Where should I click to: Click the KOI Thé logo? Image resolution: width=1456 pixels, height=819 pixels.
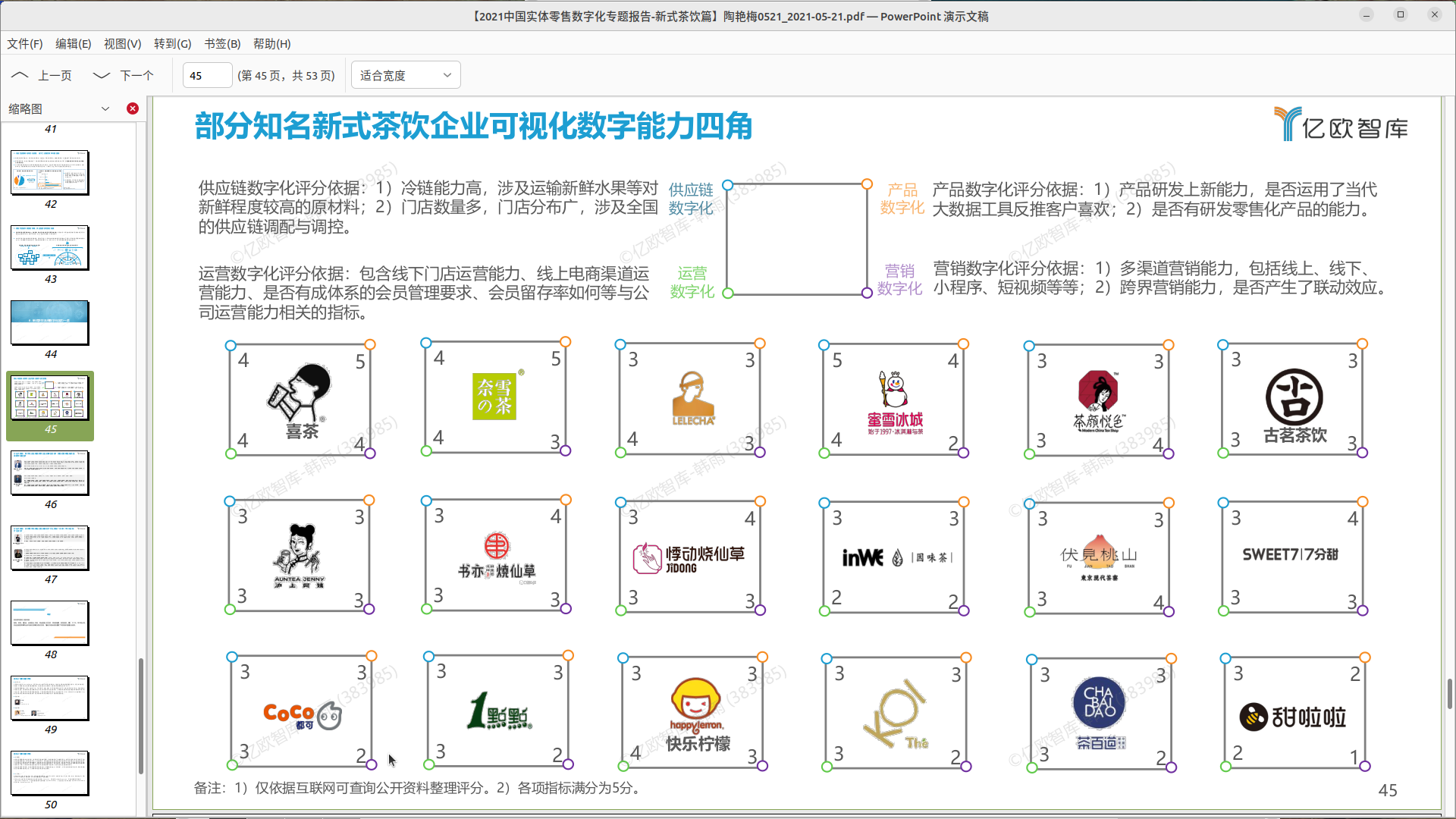896,714
